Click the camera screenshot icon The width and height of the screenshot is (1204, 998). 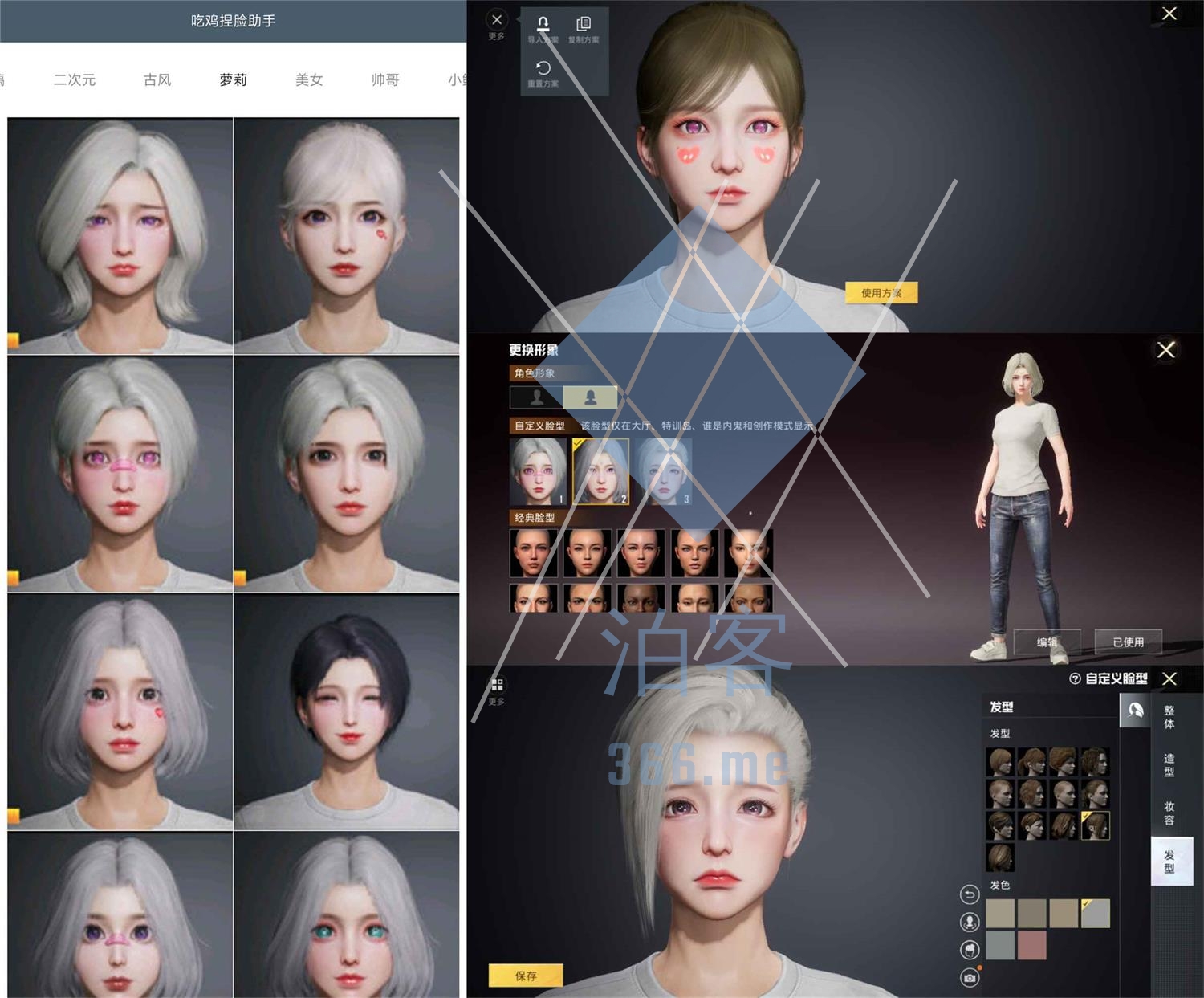pyautogui.click(x=970, y=977)
